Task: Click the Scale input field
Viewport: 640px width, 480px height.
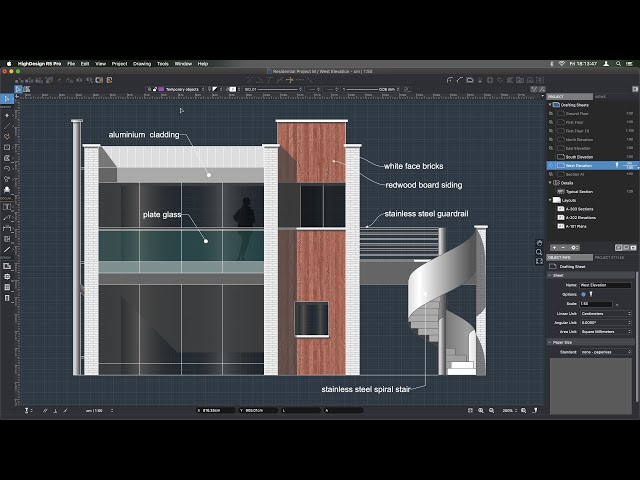Action: [x=596, y=304]
